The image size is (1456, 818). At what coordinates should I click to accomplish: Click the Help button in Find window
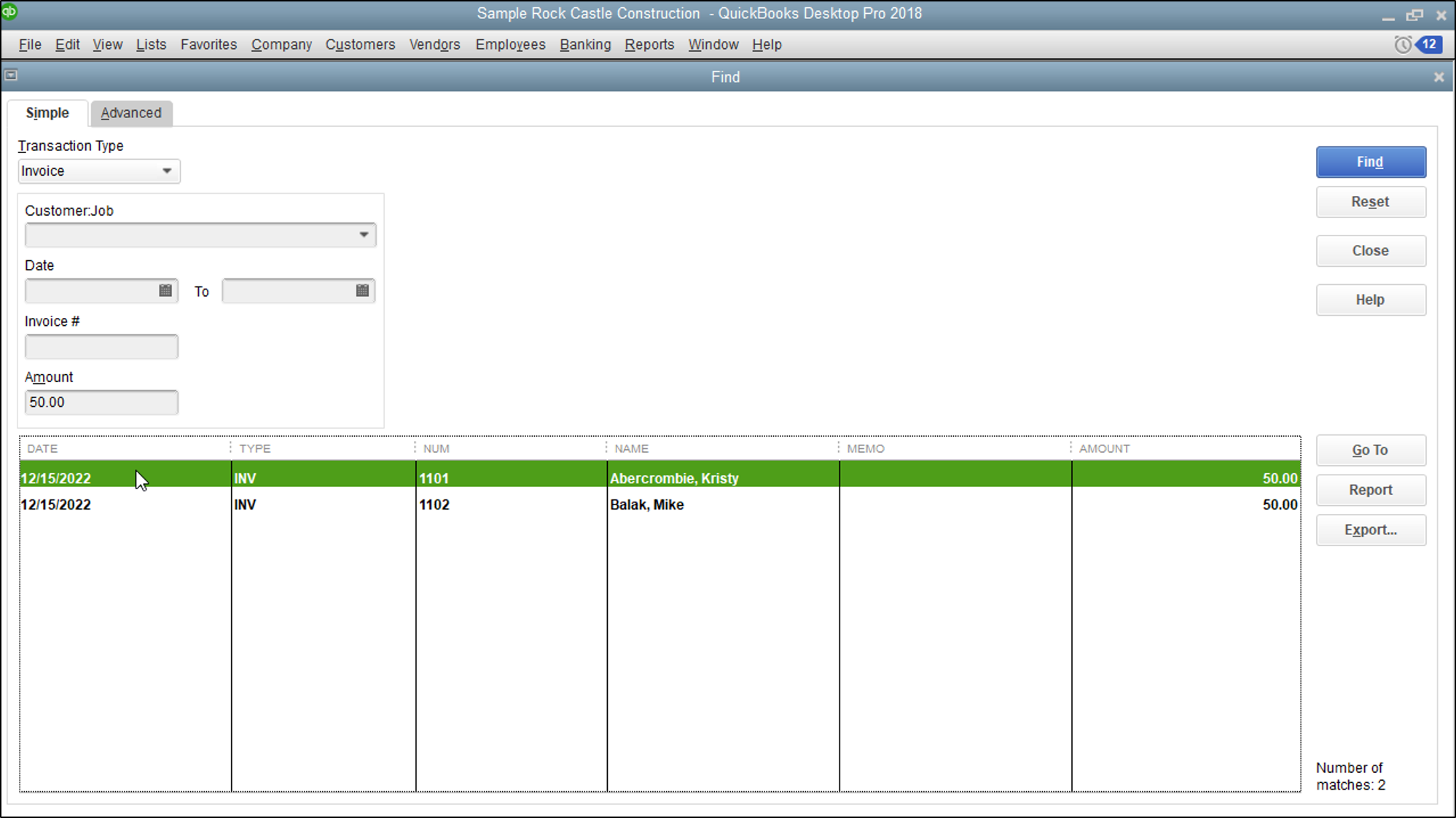(x=1371, y=300)
